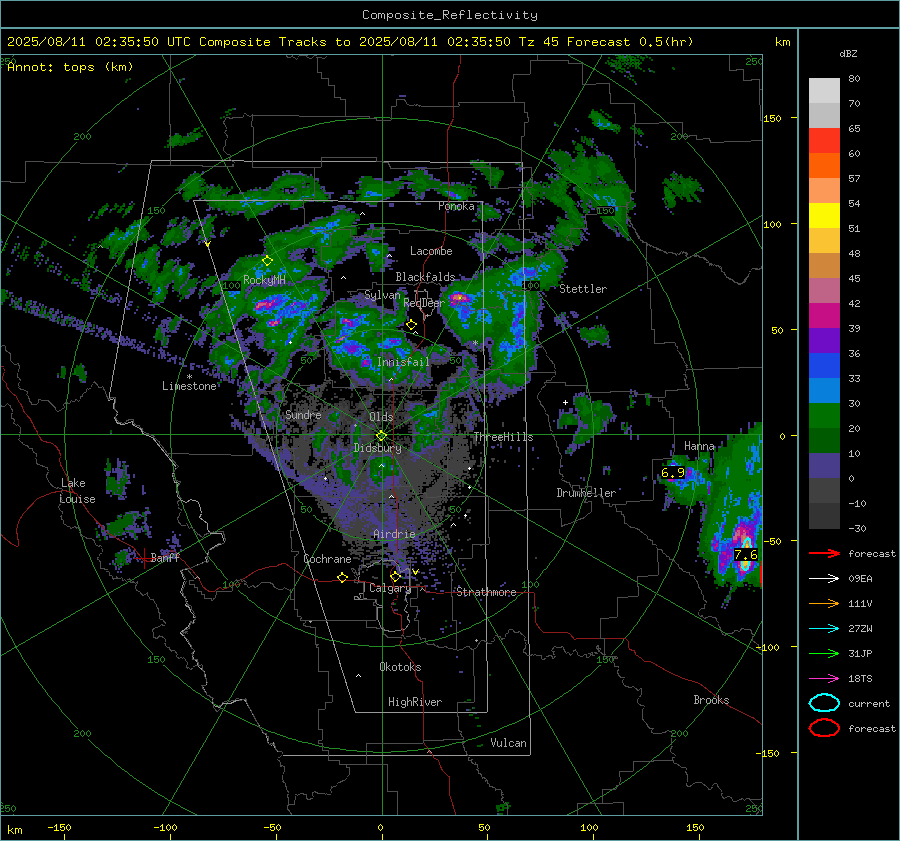Click the Vulcan city label
Image resolution: width=900 pixels, height=841 pixels.
click(x=508, y=743)
